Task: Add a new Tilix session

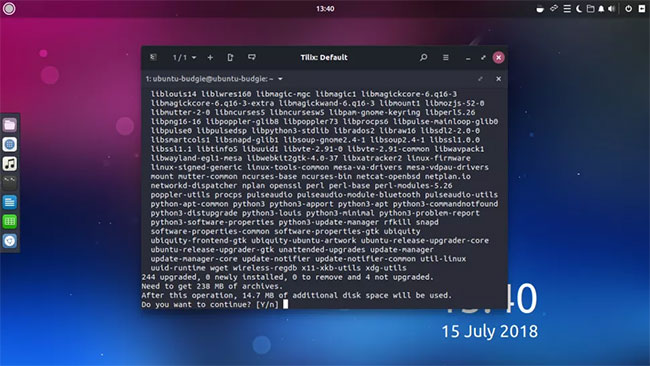Action: 210,57
